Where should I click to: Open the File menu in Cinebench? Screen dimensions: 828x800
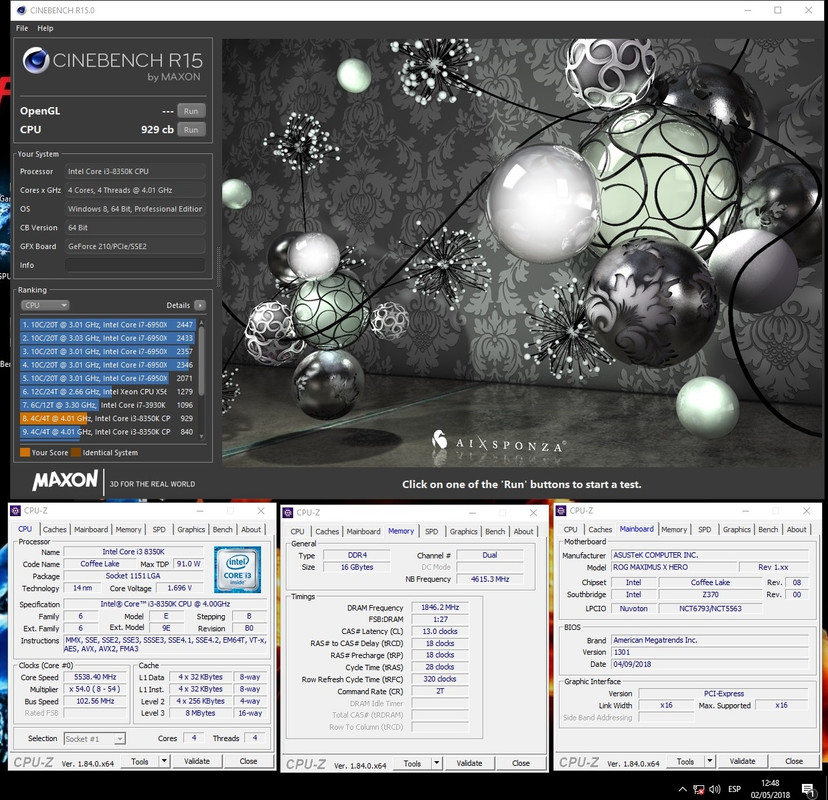point(22,28)
